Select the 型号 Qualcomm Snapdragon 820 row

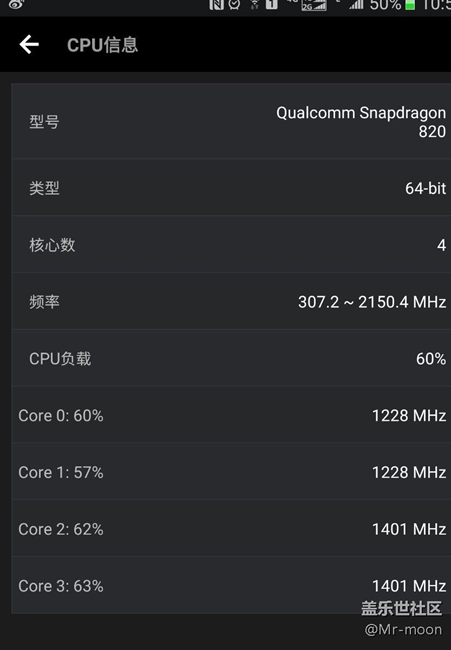(231, 121)
